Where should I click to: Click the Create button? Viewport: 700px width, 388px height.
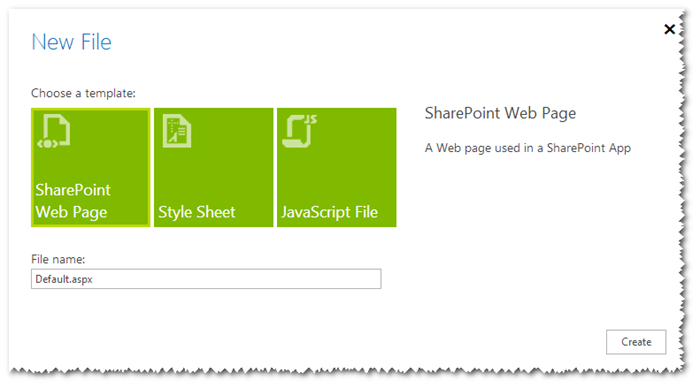click(x=636, y=342)
